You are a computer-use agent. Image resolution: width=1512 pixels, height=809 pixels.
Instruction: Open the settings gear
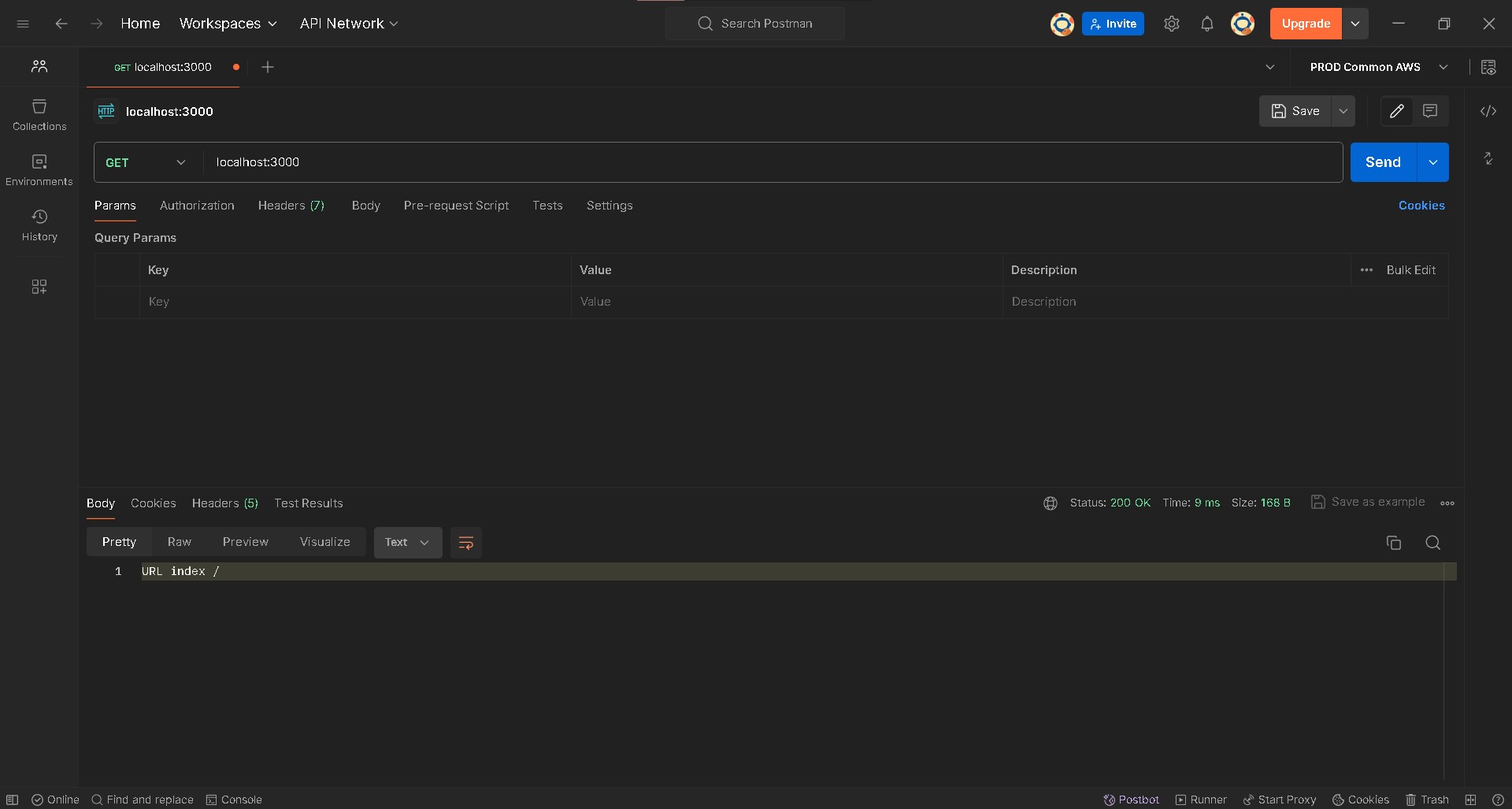click(1171, 24)
